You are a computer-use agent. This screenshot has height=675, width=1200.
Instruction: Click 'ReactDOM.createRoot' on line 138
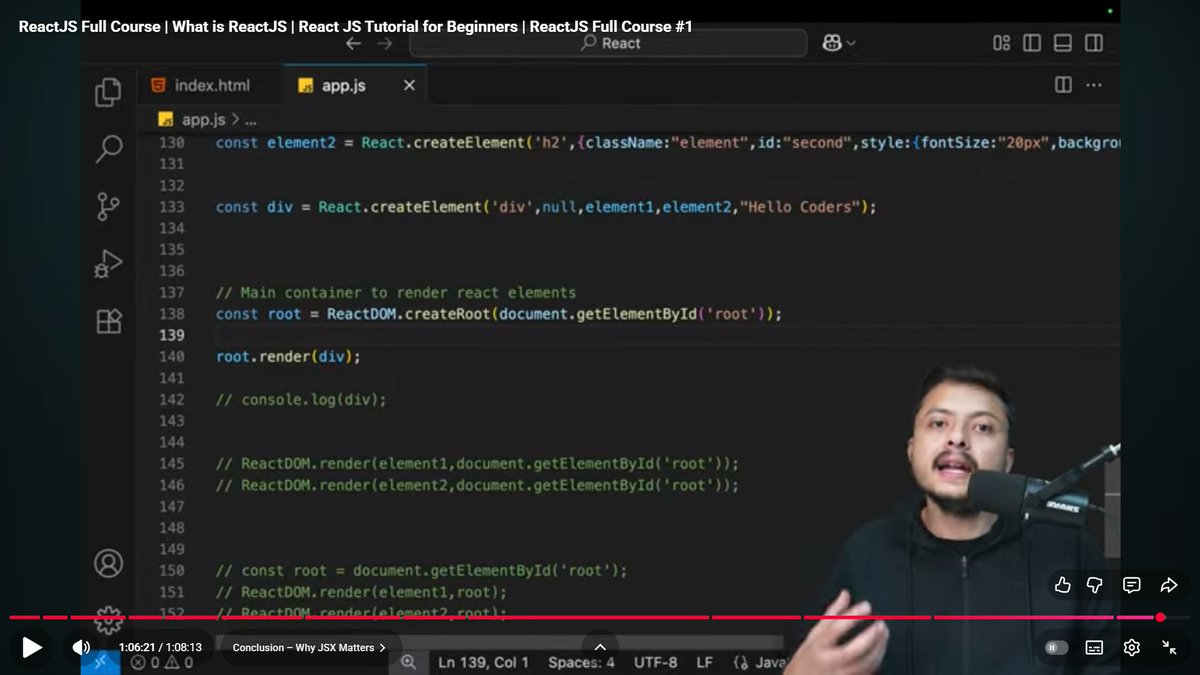coord(410,314)
